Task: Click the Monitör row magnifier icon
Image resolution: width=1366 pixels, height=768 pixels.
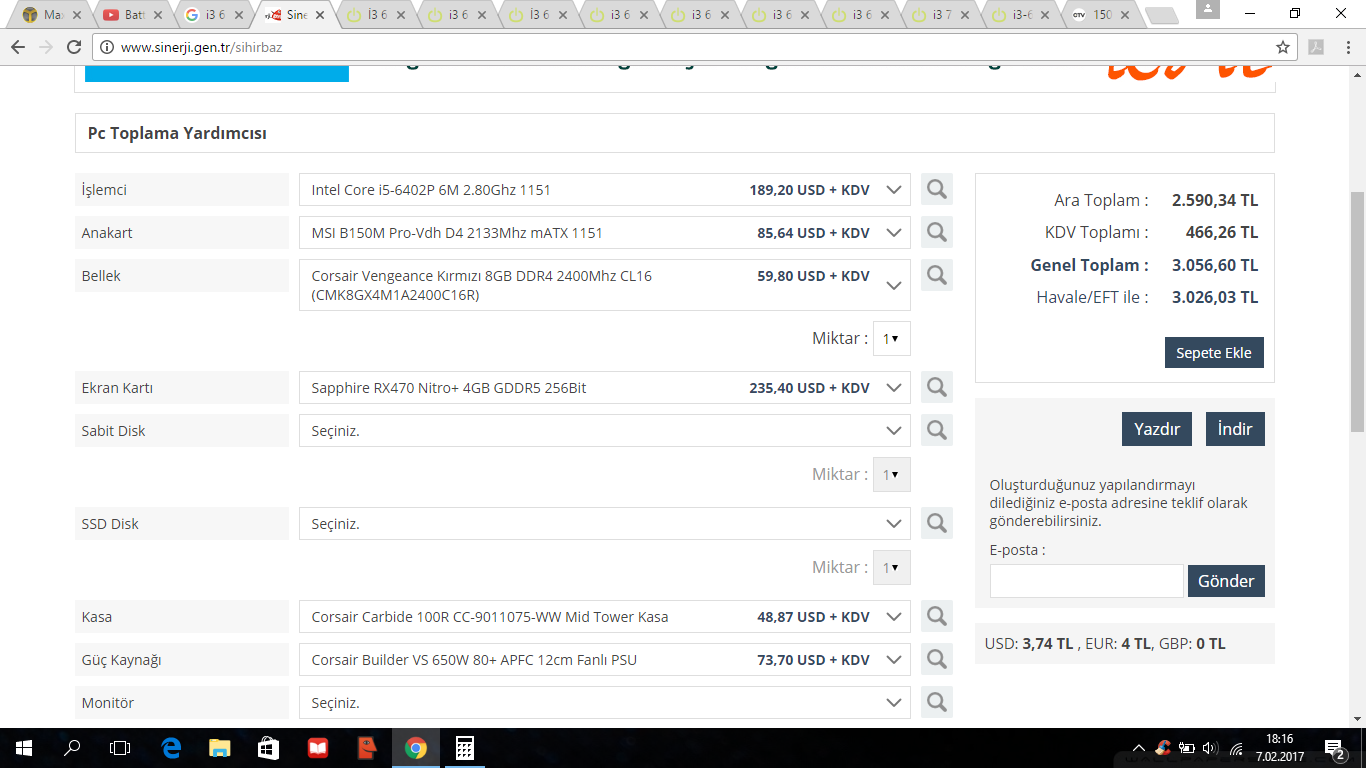Action: pyautogui.click(x=937, y=702)
